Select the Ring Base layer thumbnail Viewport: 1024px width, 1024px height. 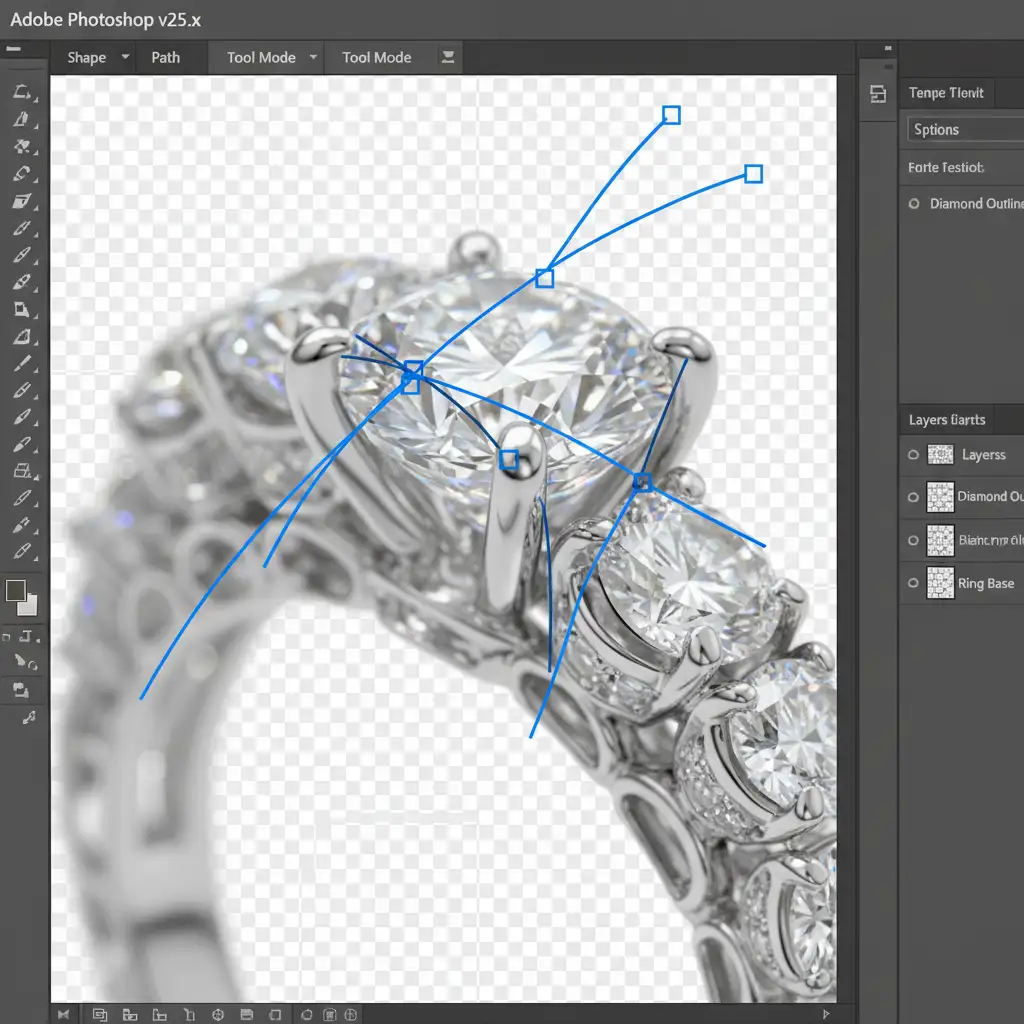point(940,582)
